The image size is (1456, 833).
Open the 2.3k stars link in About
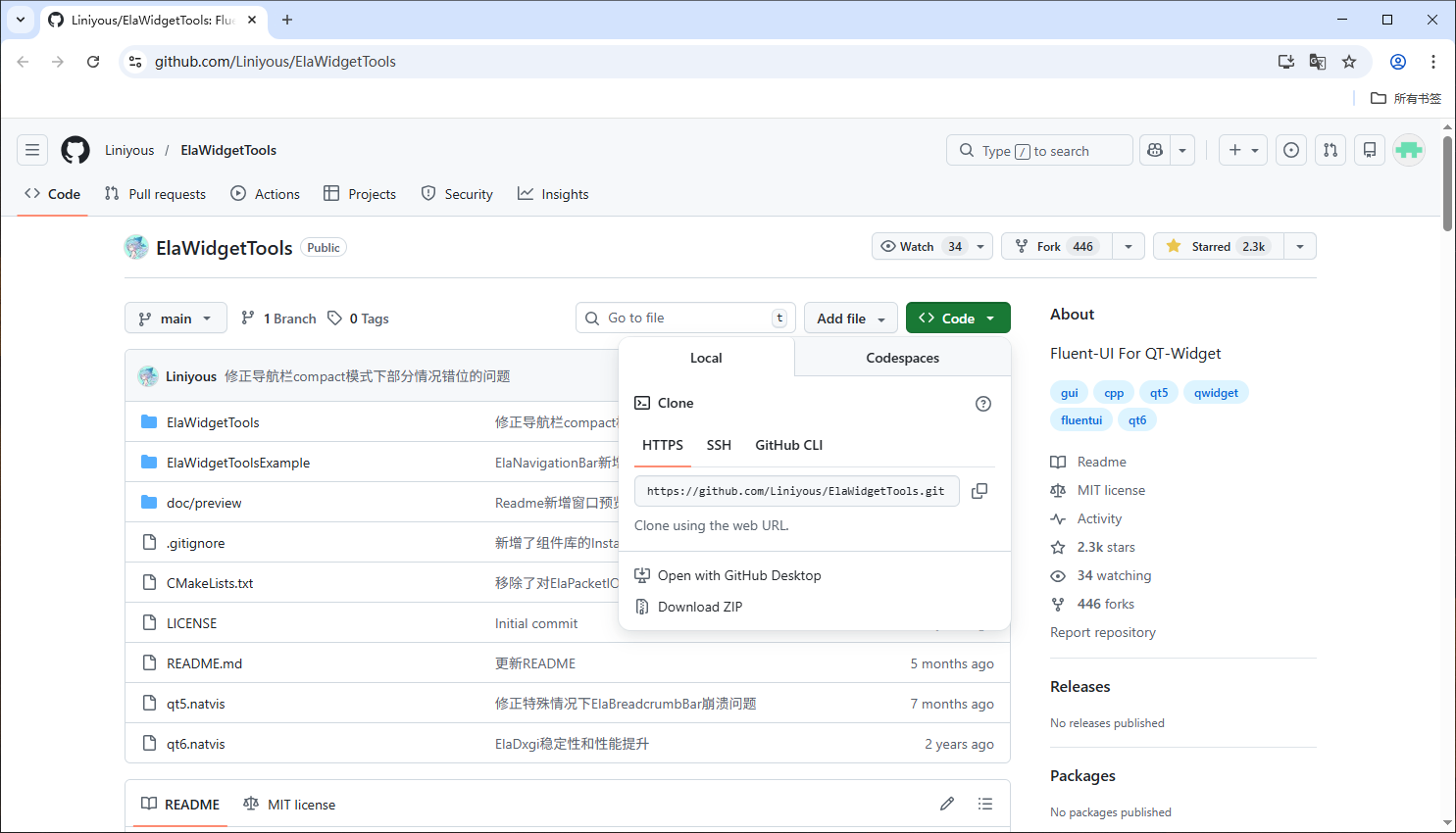coord(1106,547)
